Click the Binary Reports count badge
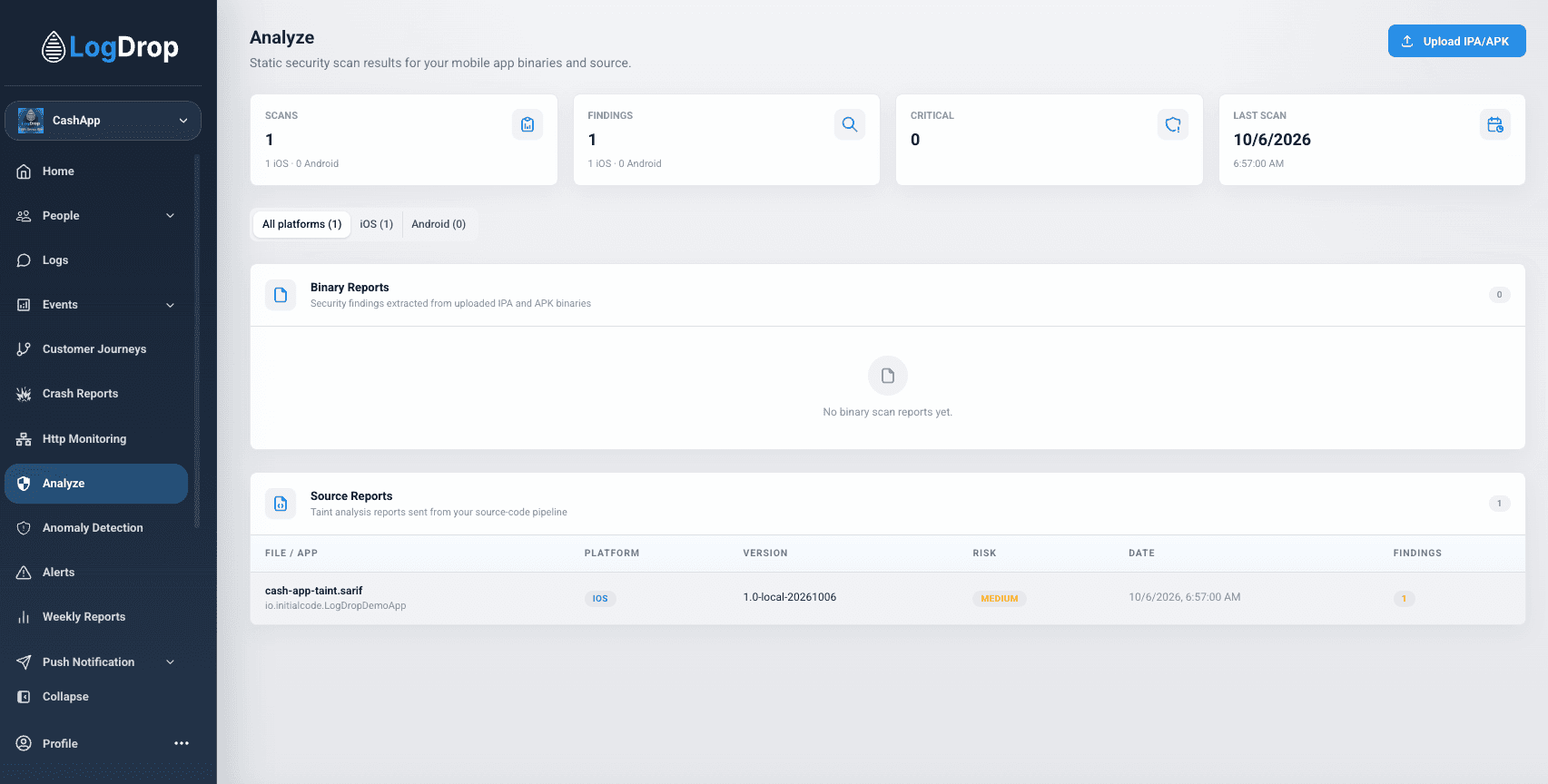 [x=1499, y=295]
